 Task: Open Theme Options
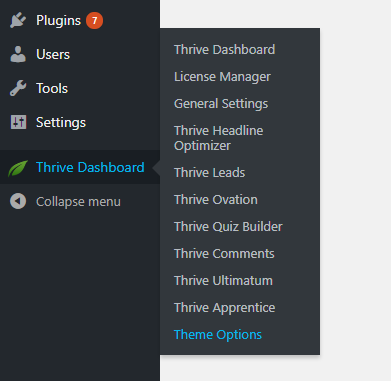[218, 335]
